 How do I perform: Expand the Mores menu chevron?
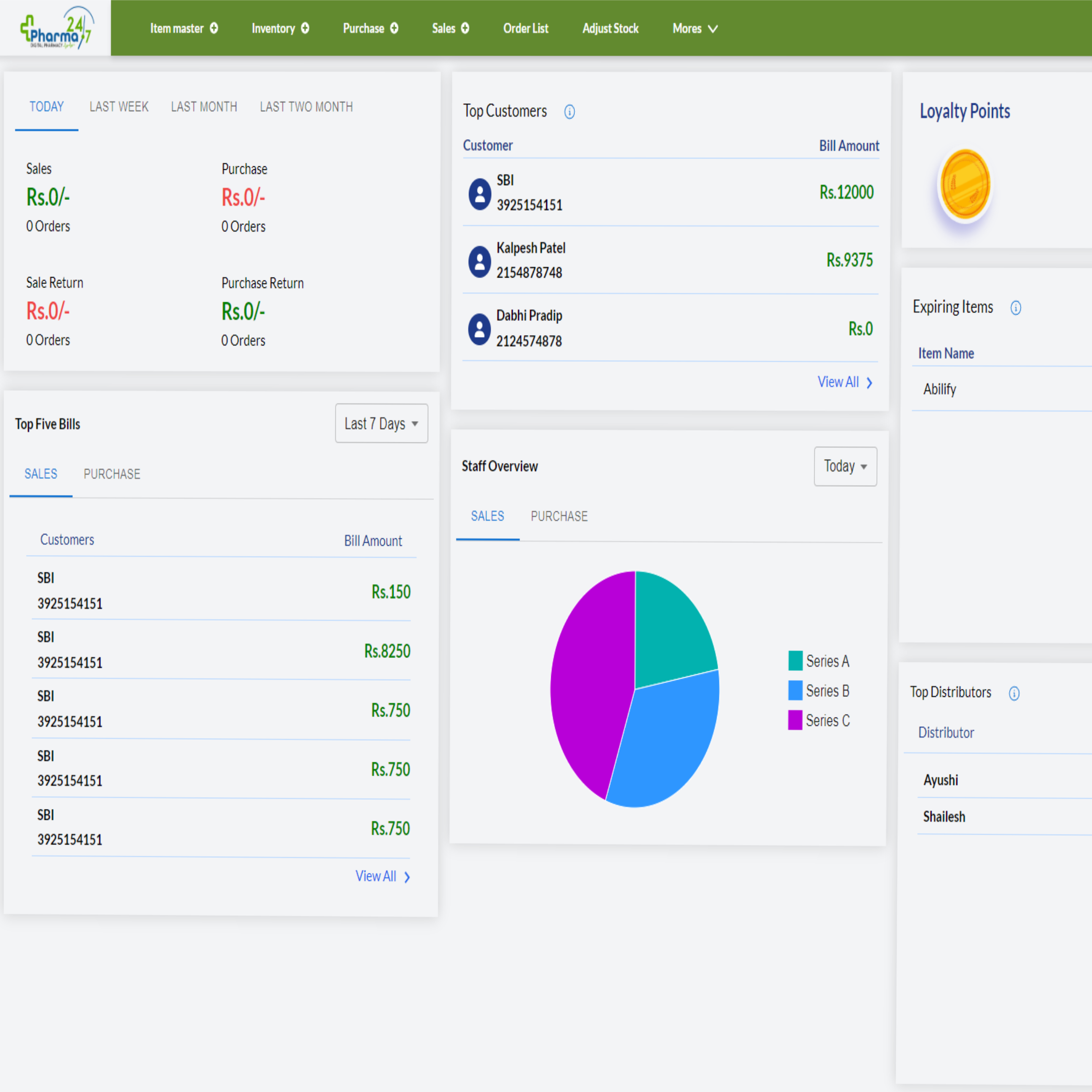click(713, 29)
